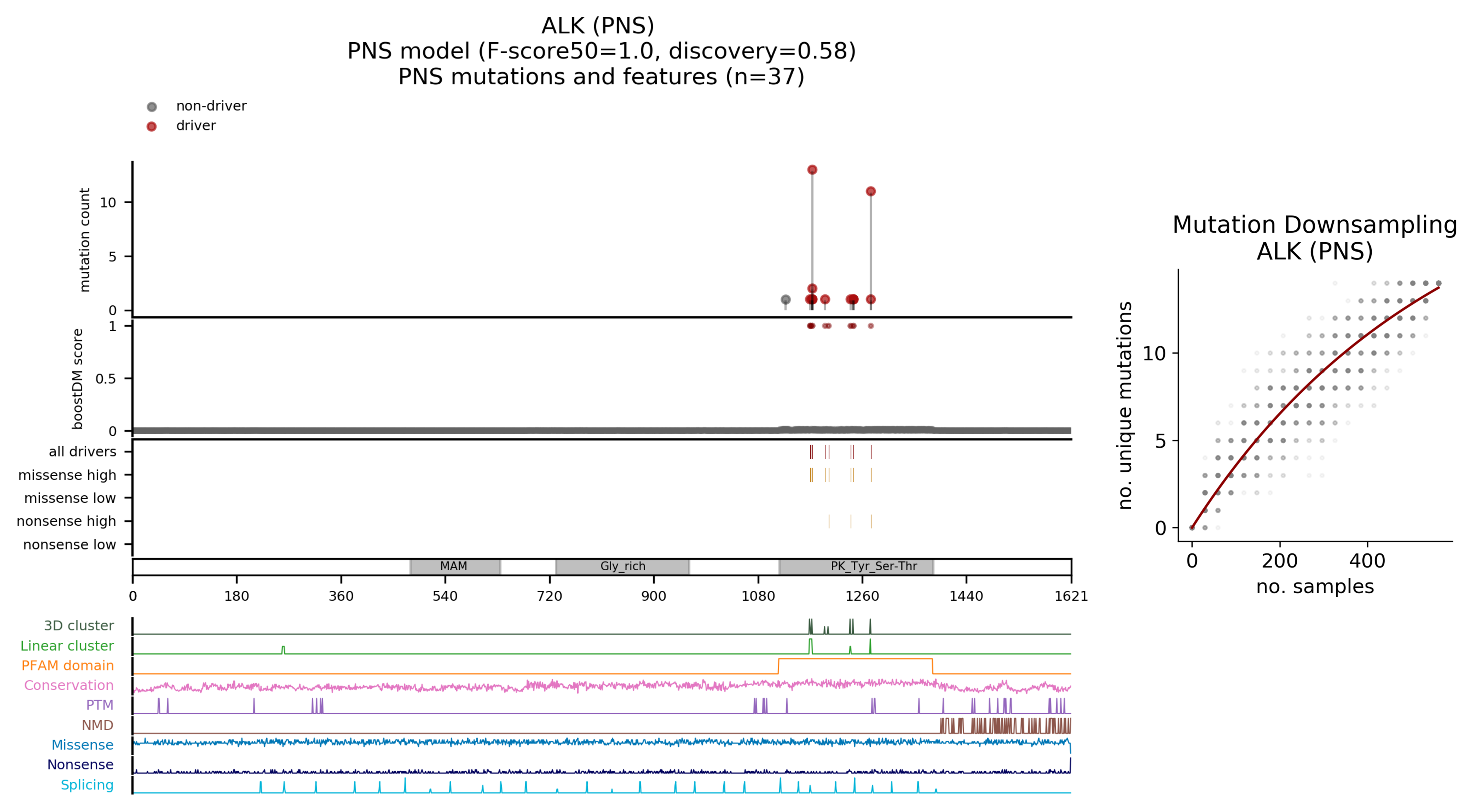Click the 'all drivers' row label

(82, 452)
